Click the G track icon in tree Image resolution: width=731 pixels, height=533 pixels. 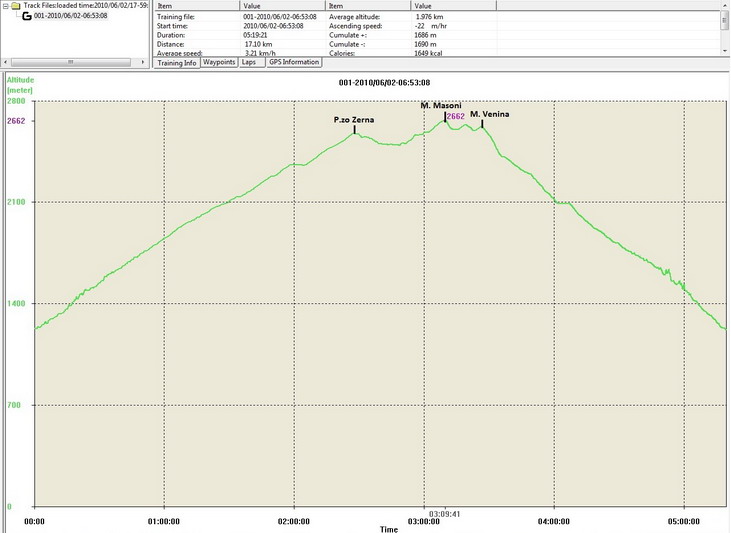[x=26, y=16]
